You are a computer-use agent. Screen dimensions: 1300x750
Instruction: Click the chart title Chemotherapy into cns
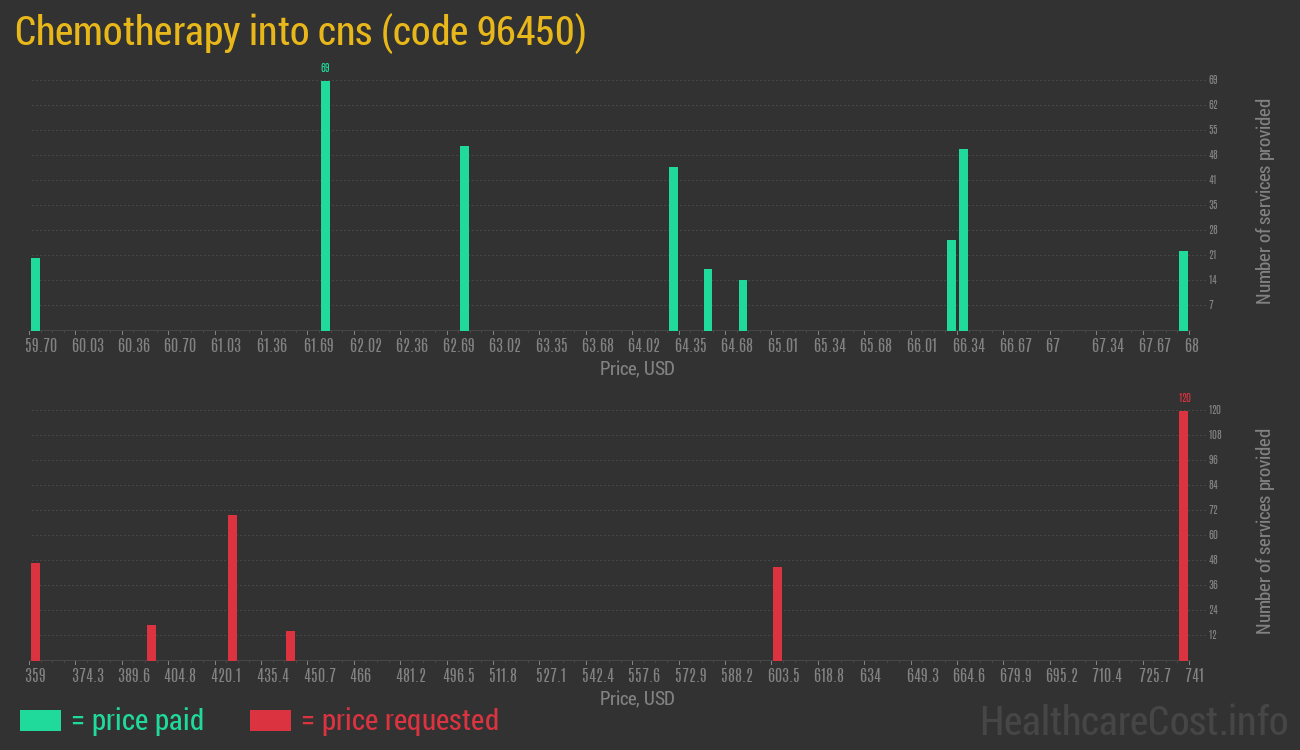point(300,32)
